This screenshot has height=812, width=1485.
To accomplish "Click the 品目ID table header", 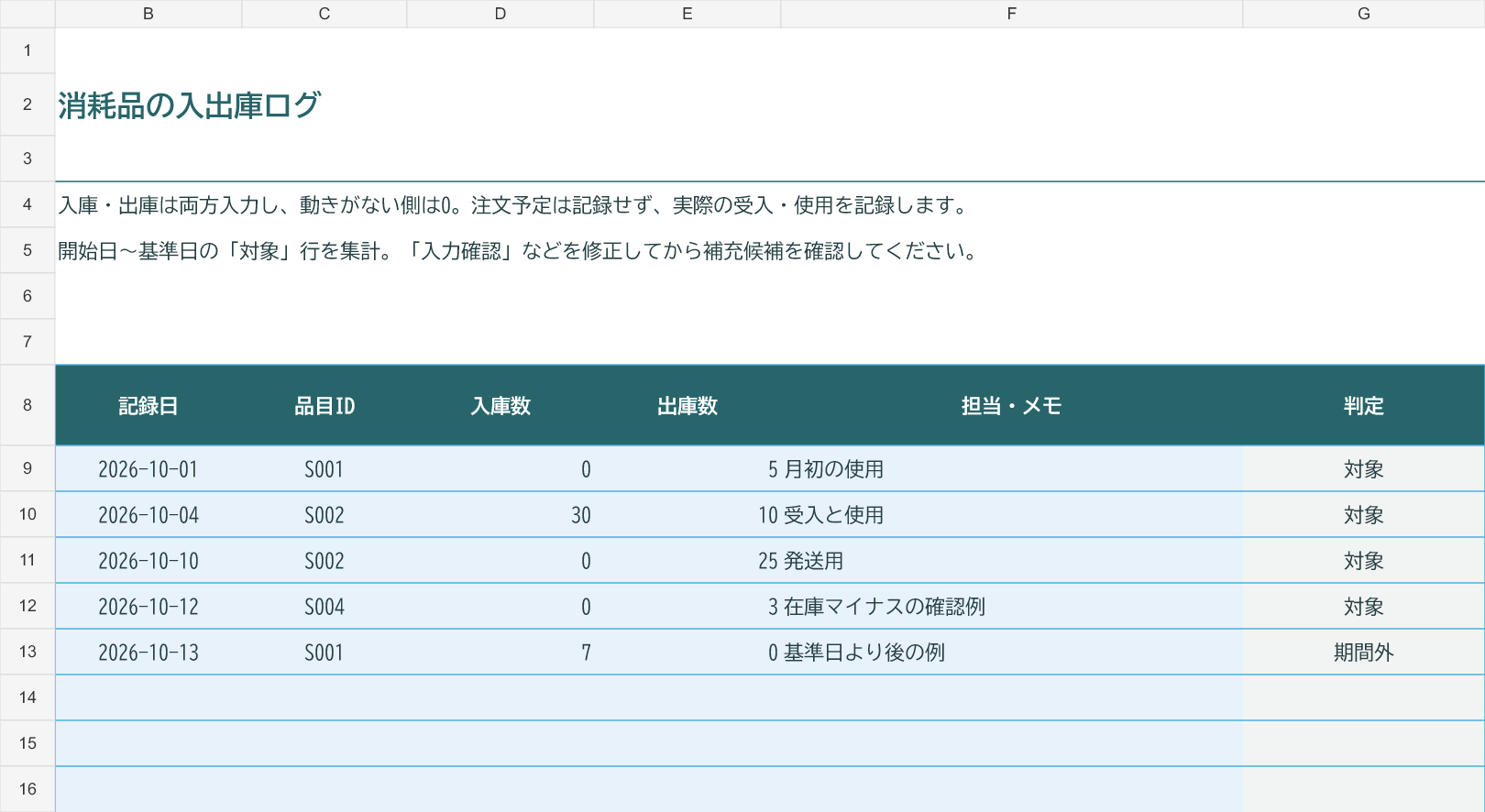I will click(x=324, y=406).
